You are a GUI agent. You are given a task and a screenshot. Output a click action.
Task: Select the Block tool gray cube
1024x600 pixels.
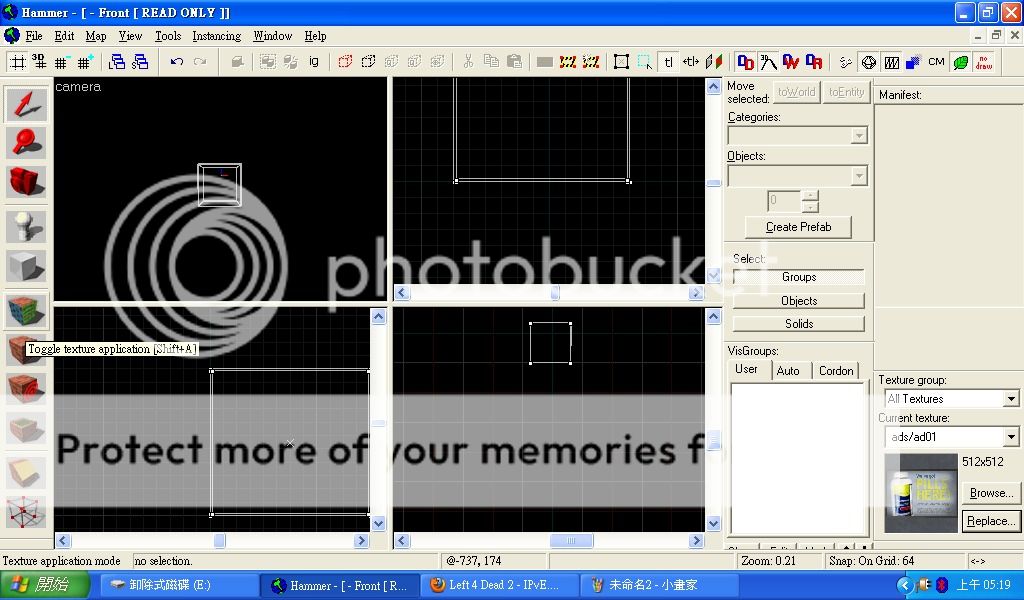click(26, 267)
